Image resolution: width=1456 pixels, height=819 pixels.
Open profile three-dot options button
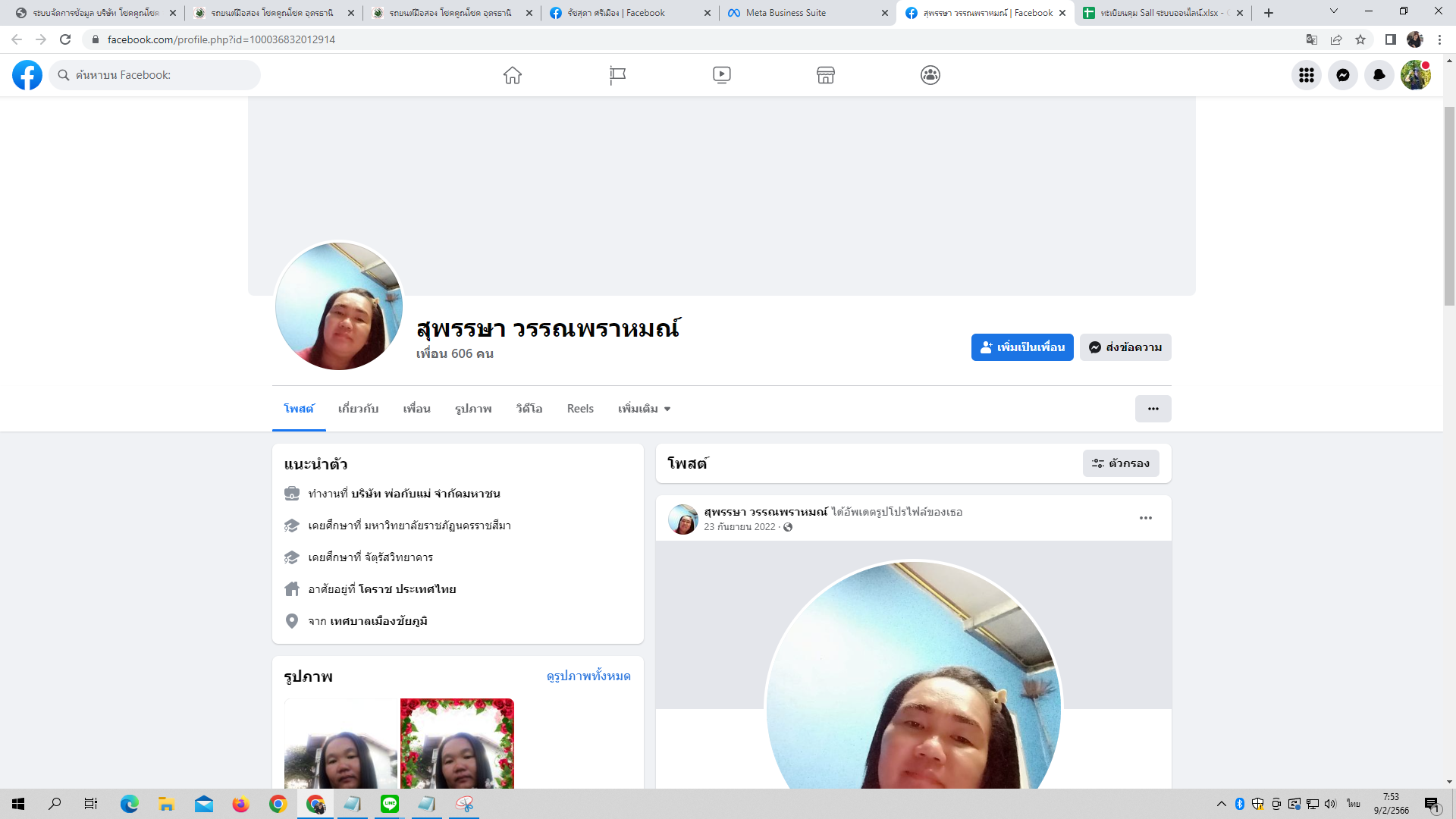[1153, 409]
